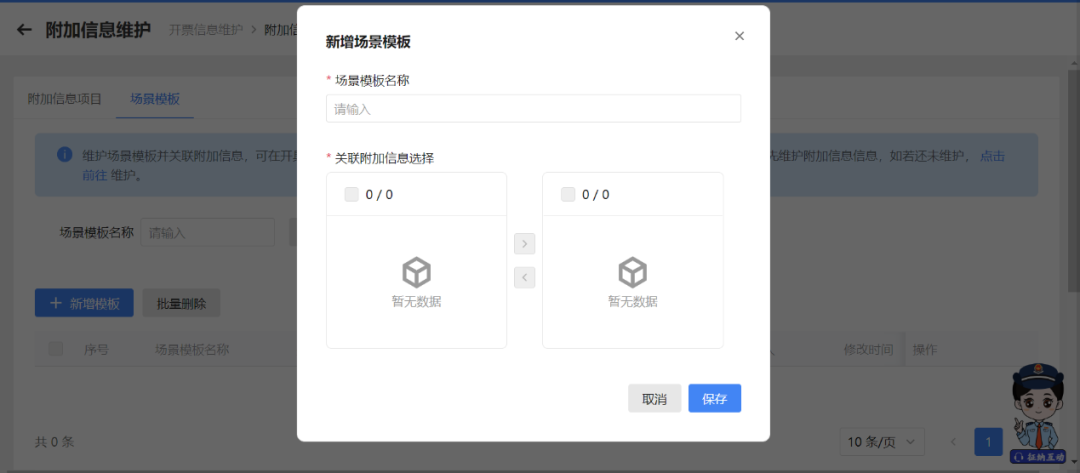Switch to the 附加信息项目 tab
Viewport: 1080px width, 473px height.
[x=65, y=99]
